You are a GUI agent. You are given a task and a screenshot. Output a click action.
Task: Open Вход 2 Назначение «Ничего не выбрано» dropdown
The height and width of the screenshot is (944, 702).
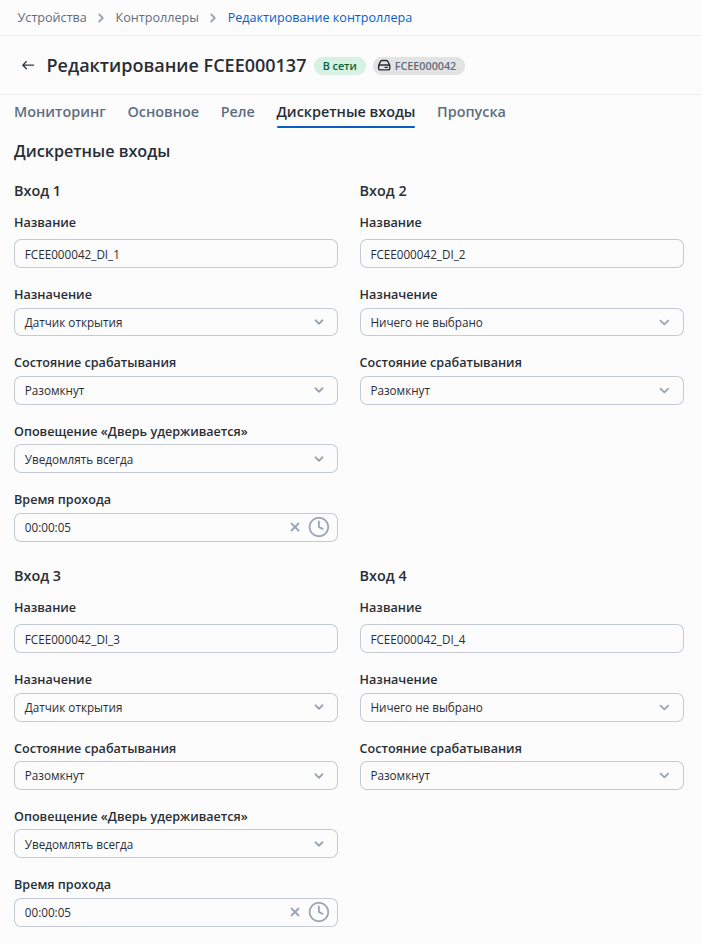[x=521, y=322]
